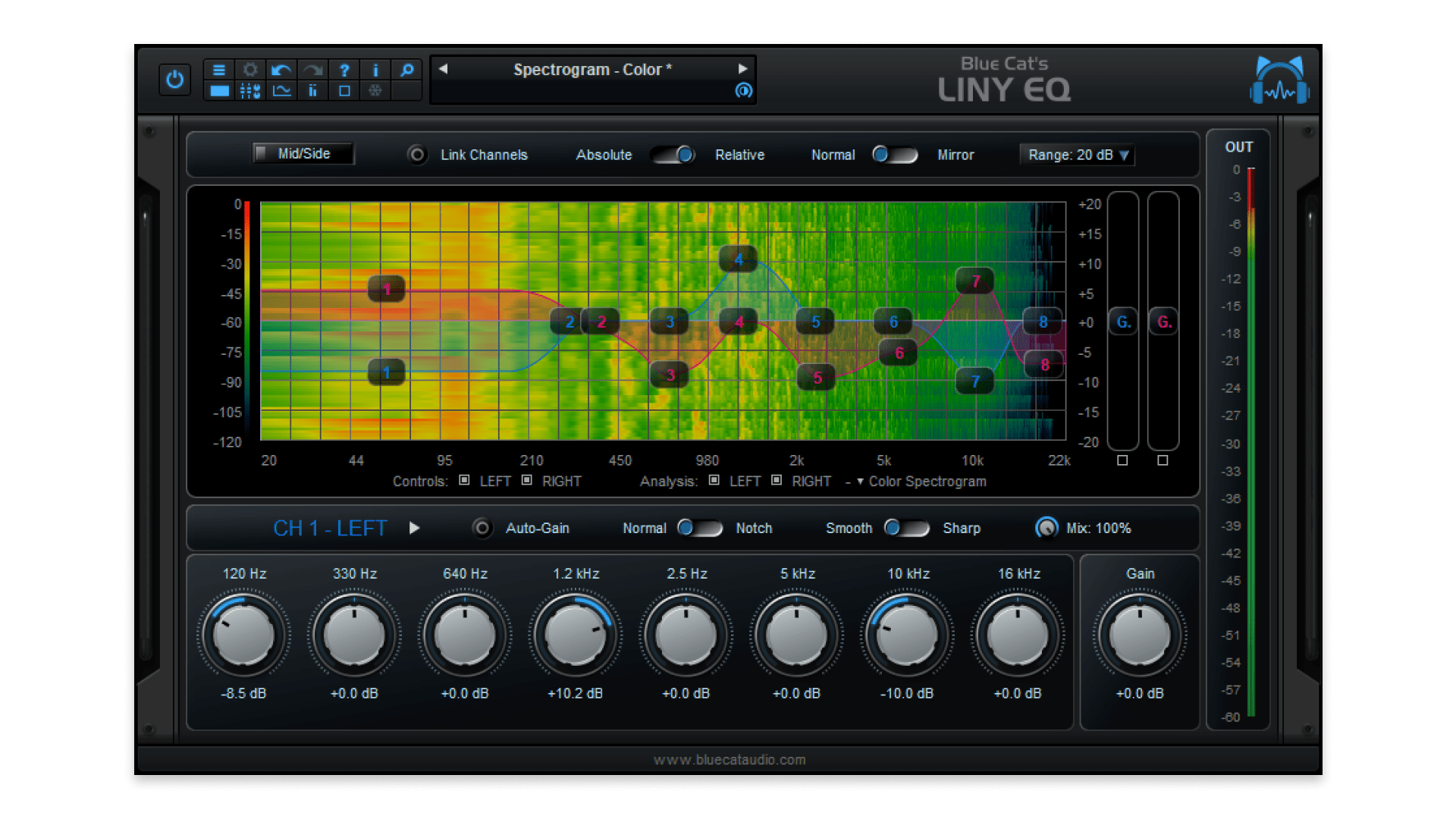
Task: Select blue band 4 handle on graph
Action: point(738,259)
